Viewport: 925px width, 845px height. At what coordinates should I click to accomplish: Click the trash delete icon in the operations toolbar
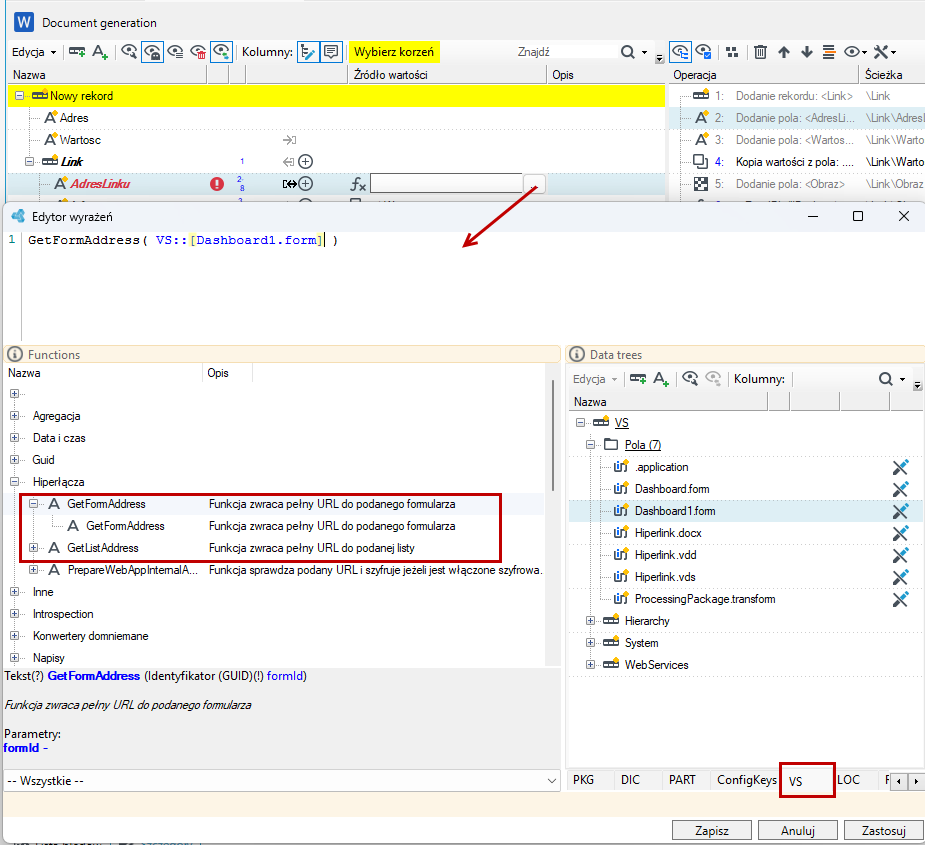point(760,52)
